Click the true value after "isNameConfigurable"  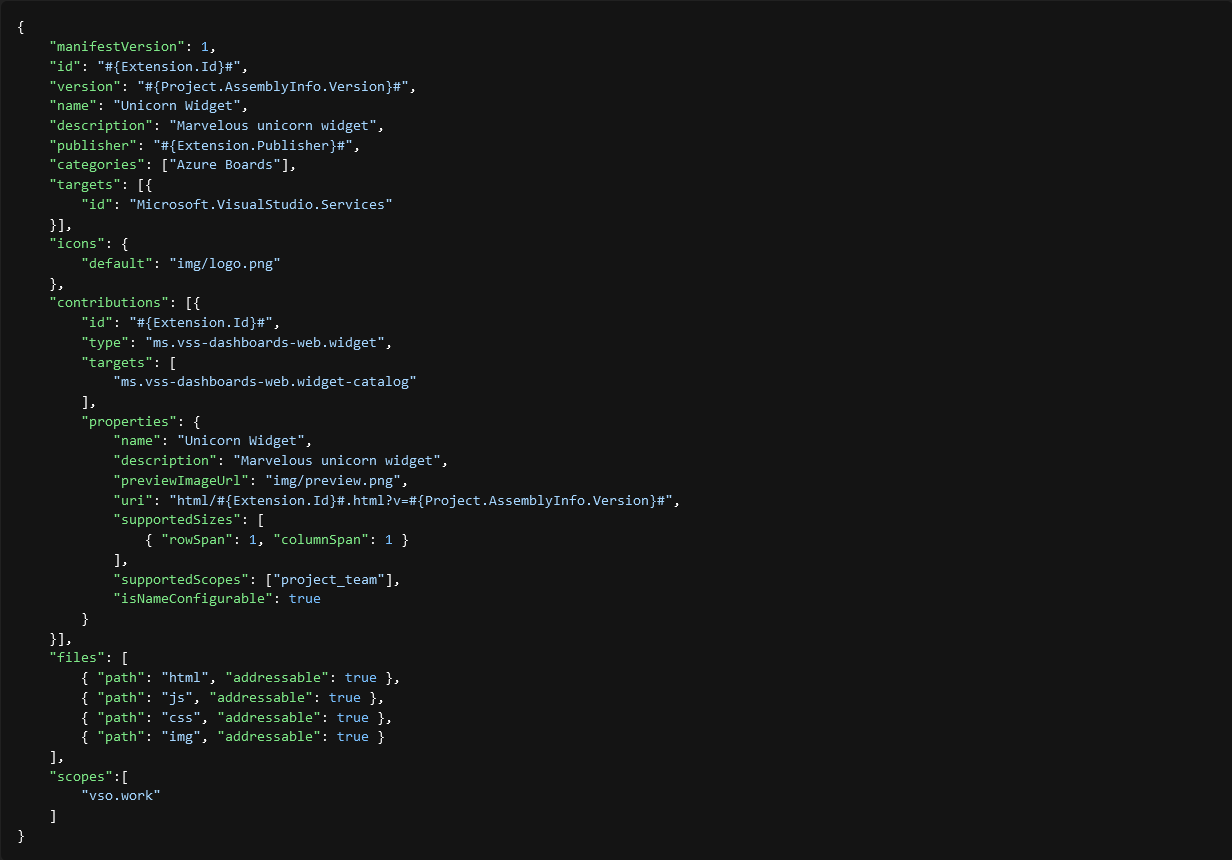[305, 599]
